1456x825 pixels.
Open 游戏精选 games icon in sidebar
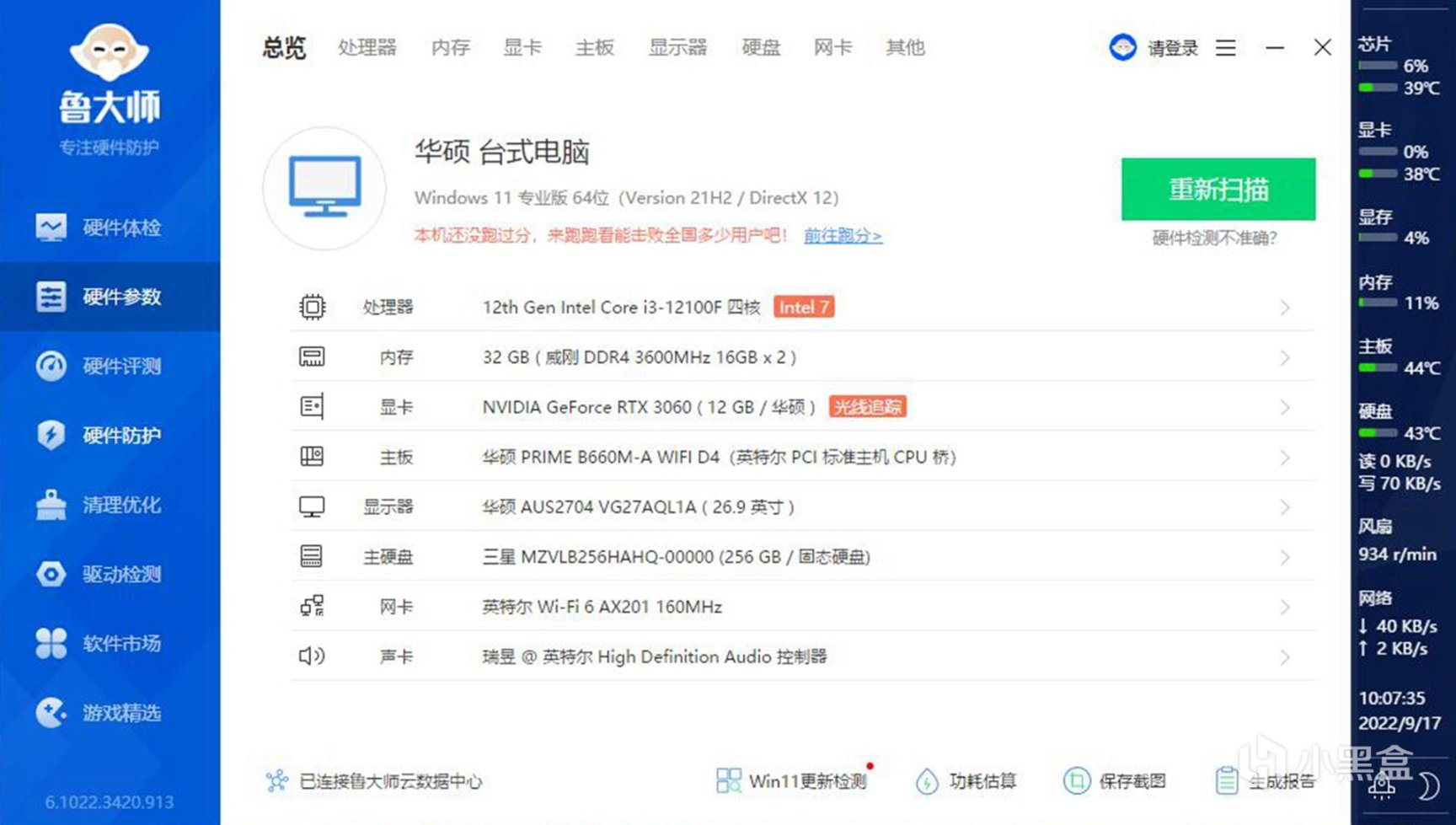[x=51, y=713]
